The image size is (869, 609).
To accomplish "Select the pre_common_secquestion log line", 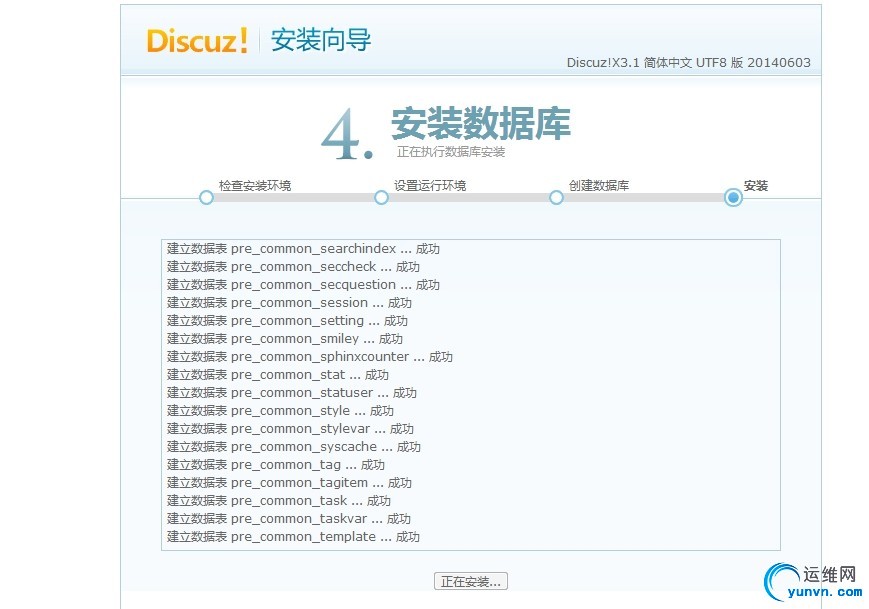I will tap(303, 285).
